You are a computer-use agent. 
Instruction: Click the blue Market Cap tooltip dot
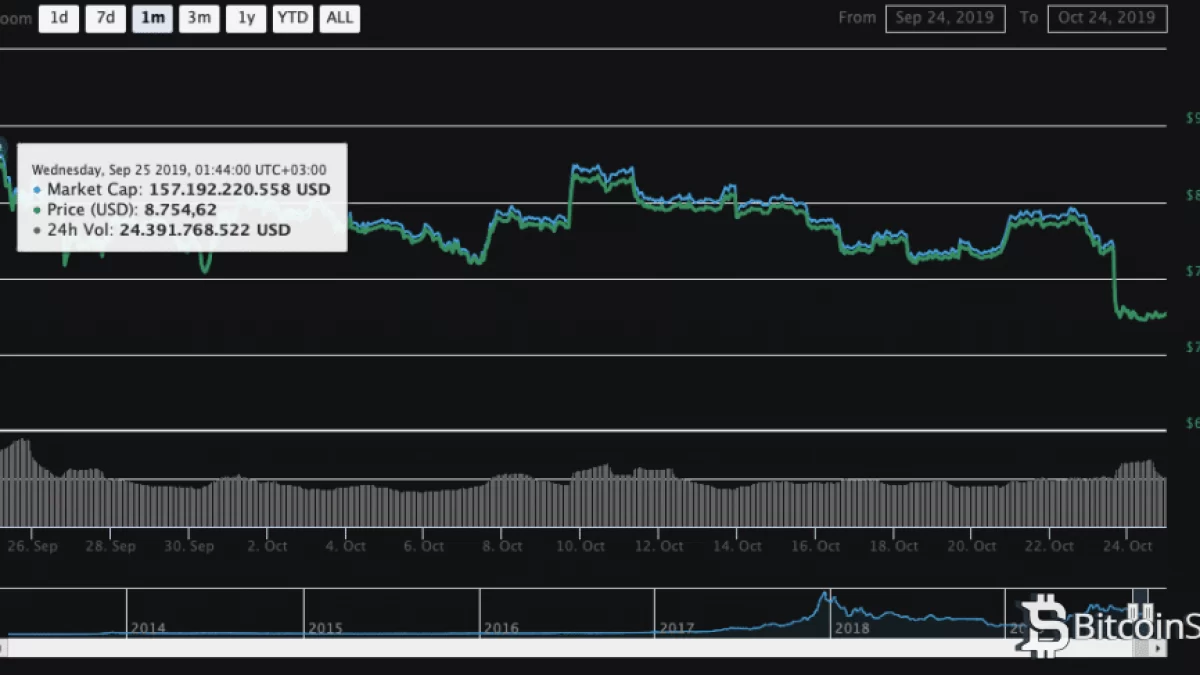[x=38, y=189]
